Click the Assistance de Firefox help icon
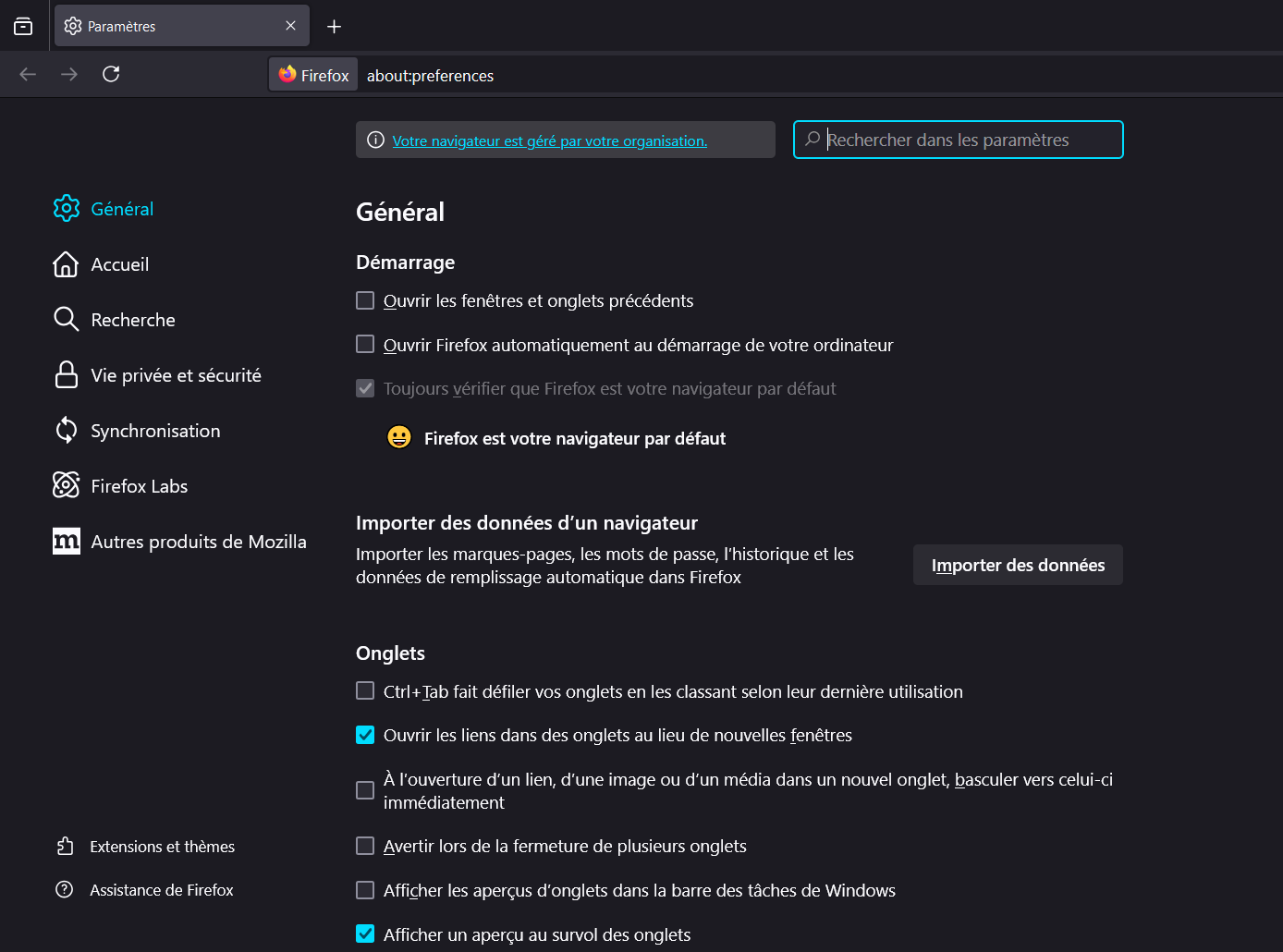This screenshot has height=952, width=1283. (65, 890)
